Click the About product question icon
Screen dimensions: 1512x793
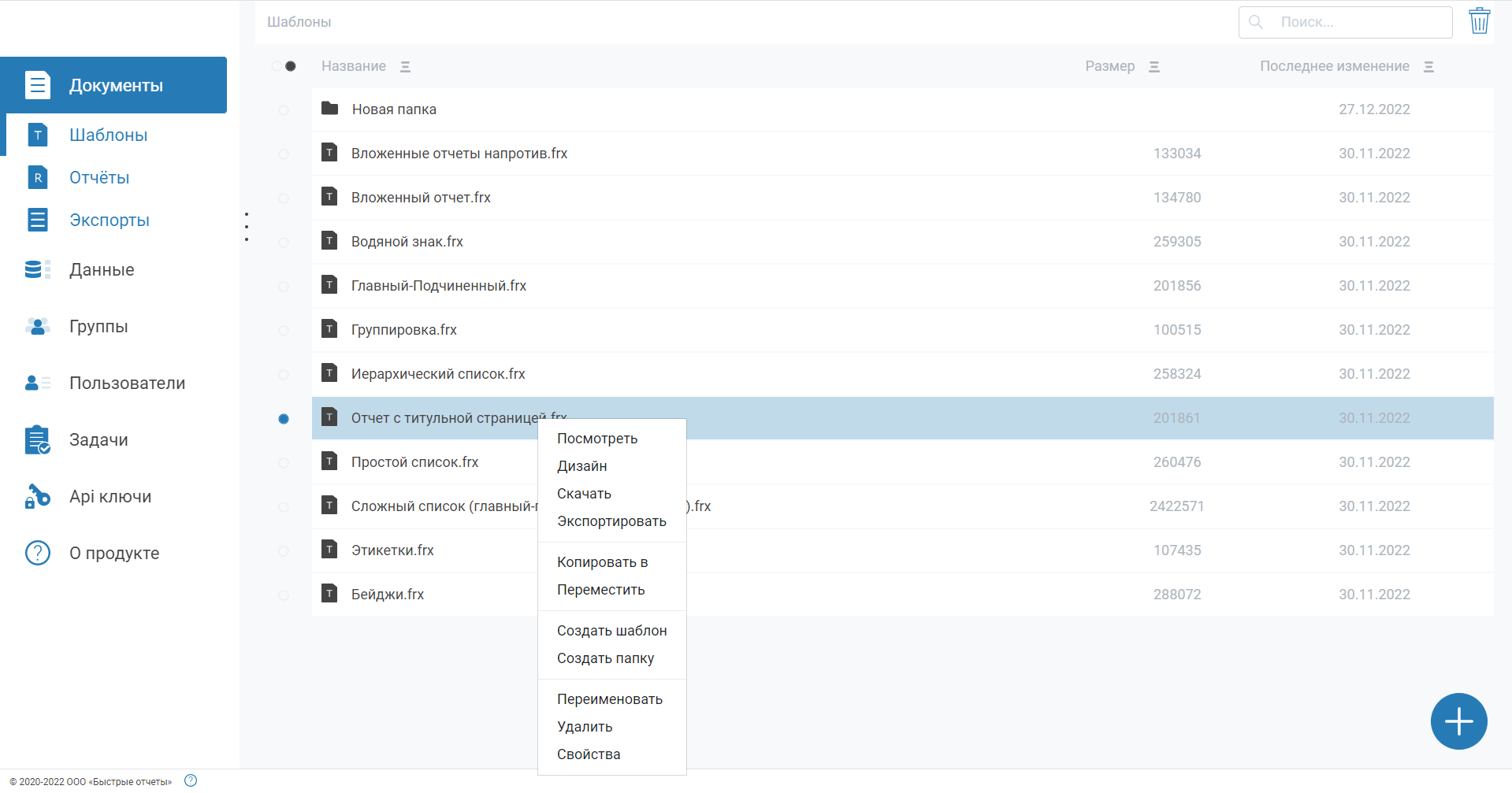click(38, 553)
